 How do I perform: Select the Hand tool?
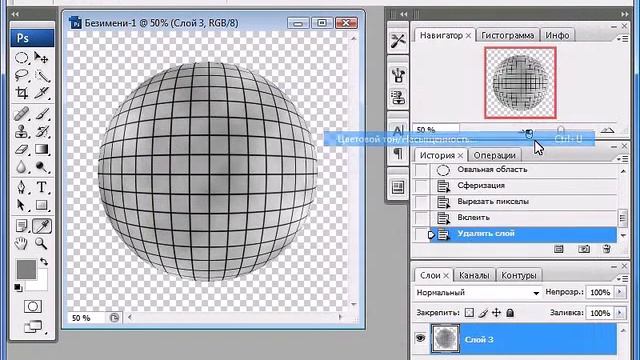[22, 244]
